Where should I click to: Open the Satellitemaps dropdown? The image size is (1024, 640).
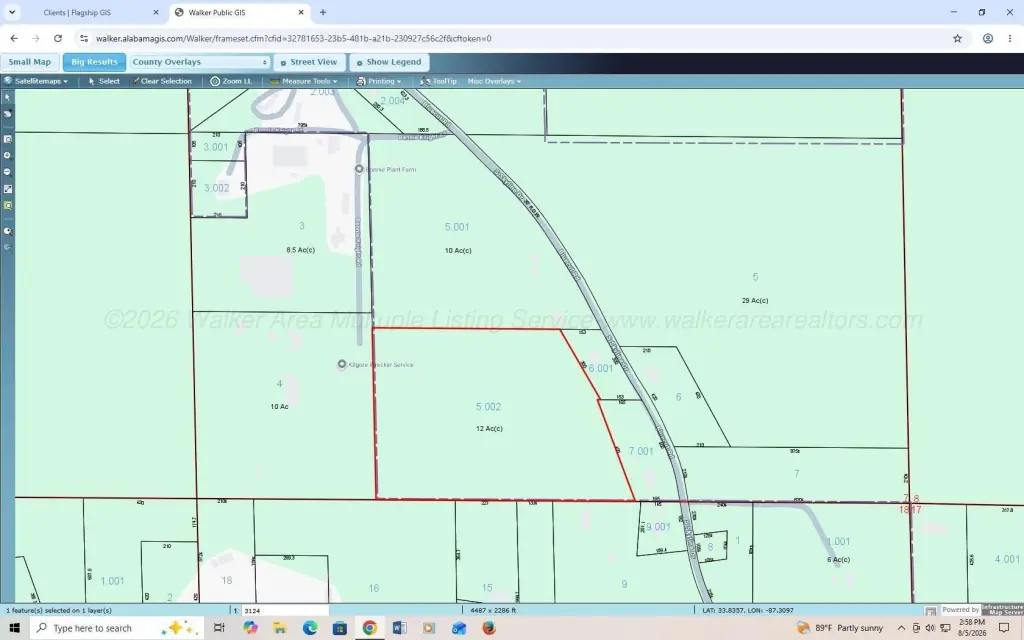click(36, 81)
